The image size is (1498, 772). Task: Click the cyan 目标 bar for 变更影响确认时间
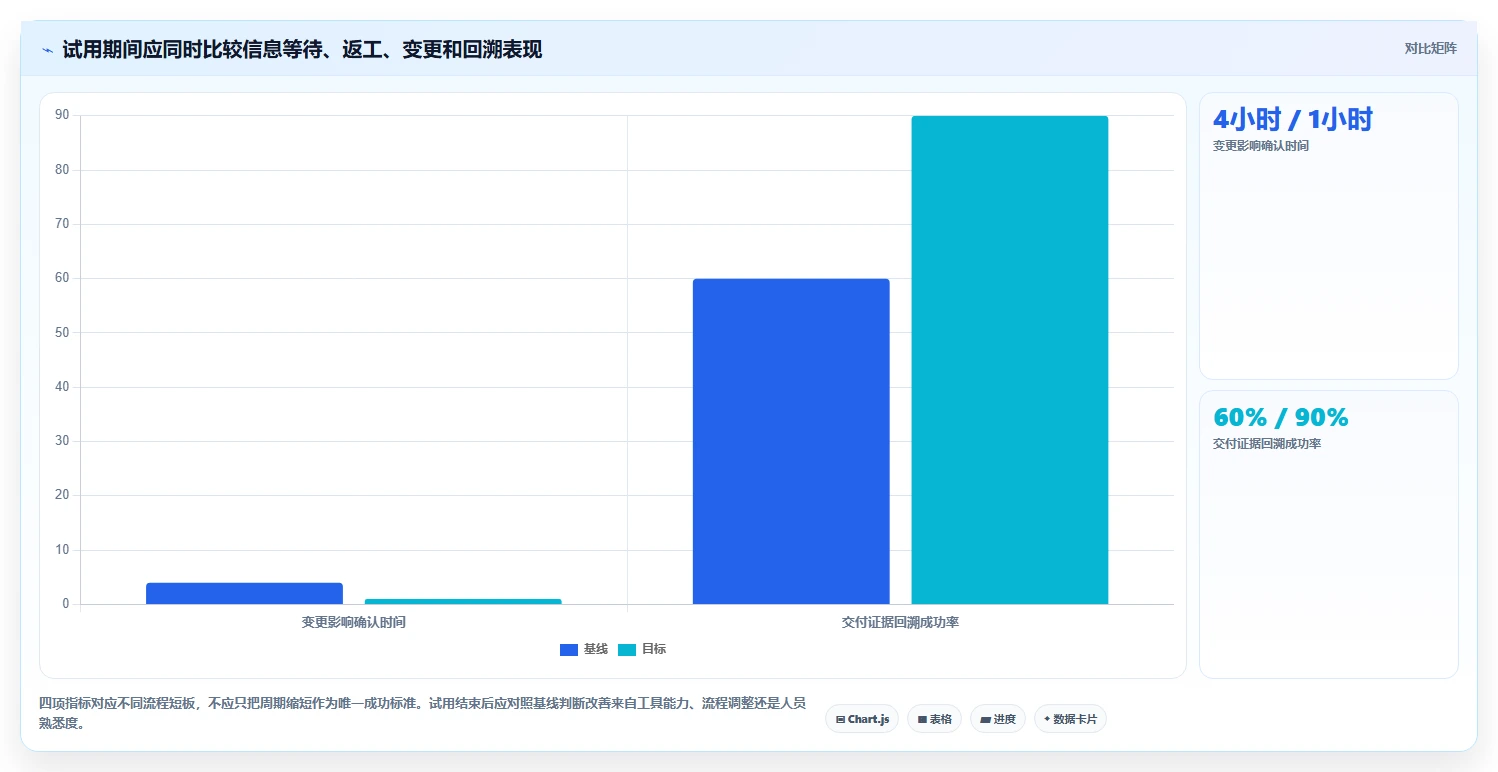[463, 601]
